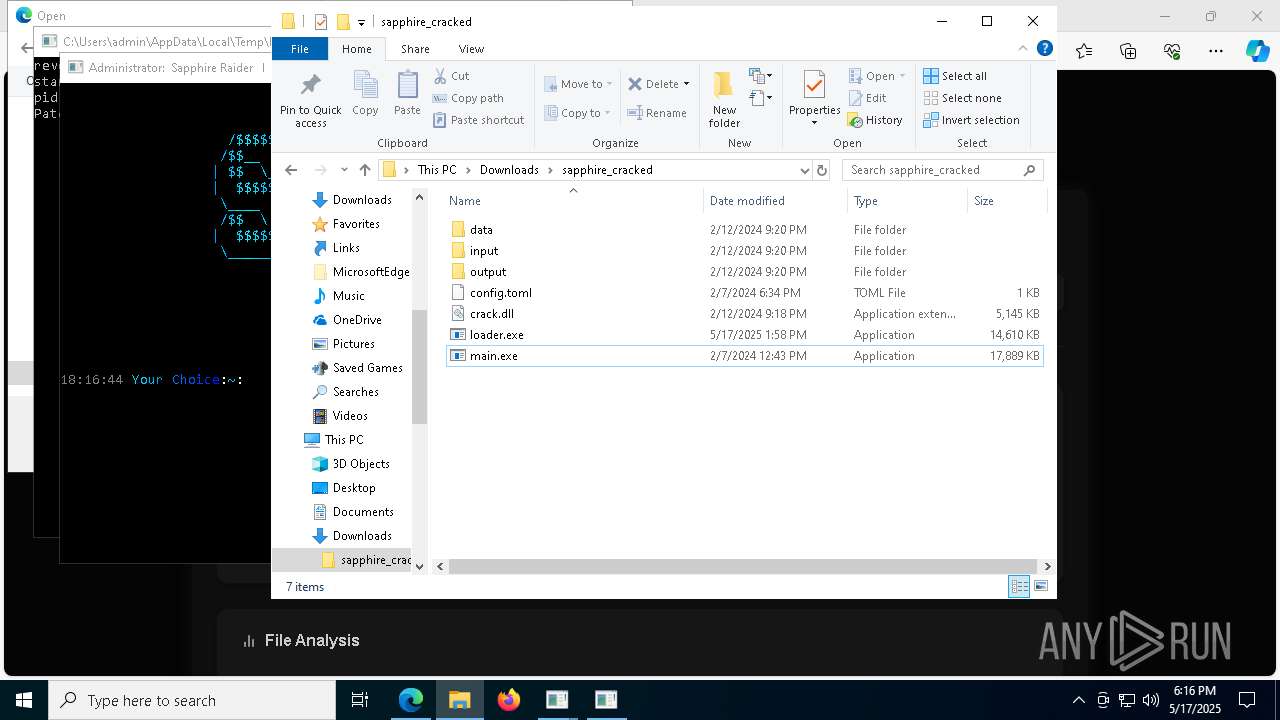
Task: Click Select none in ribbon
Action: [x=962, y=98]
